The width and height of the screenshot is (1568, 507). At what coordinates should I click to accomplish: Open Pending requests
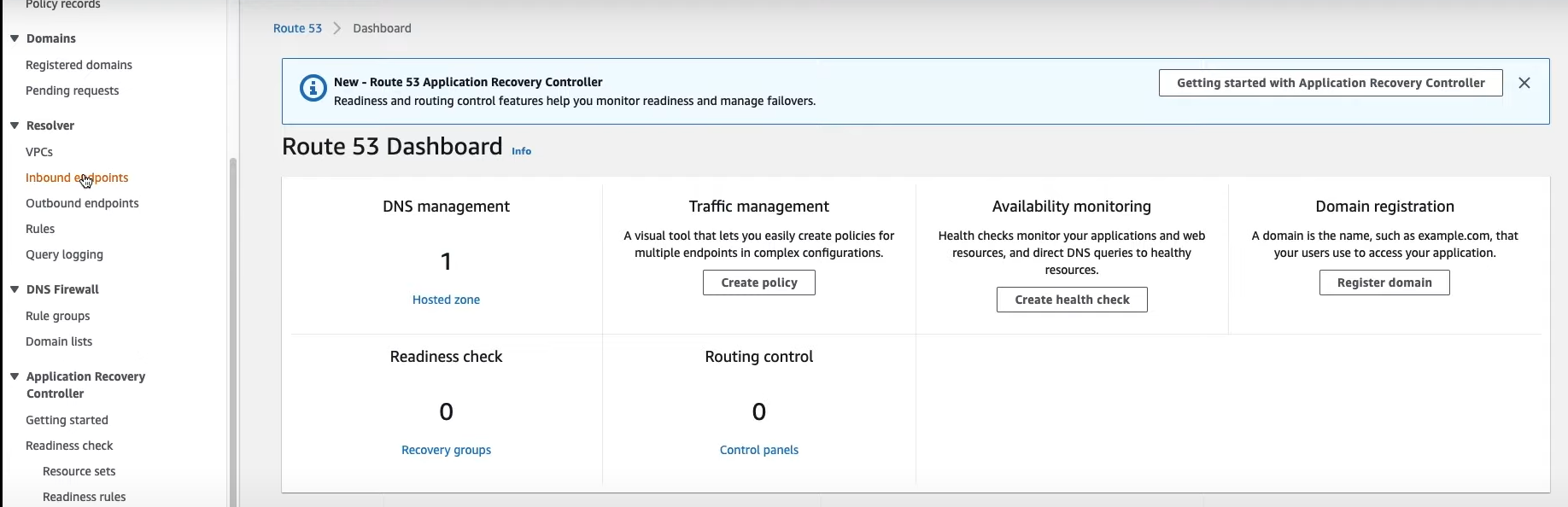click(x=72, y=90)
